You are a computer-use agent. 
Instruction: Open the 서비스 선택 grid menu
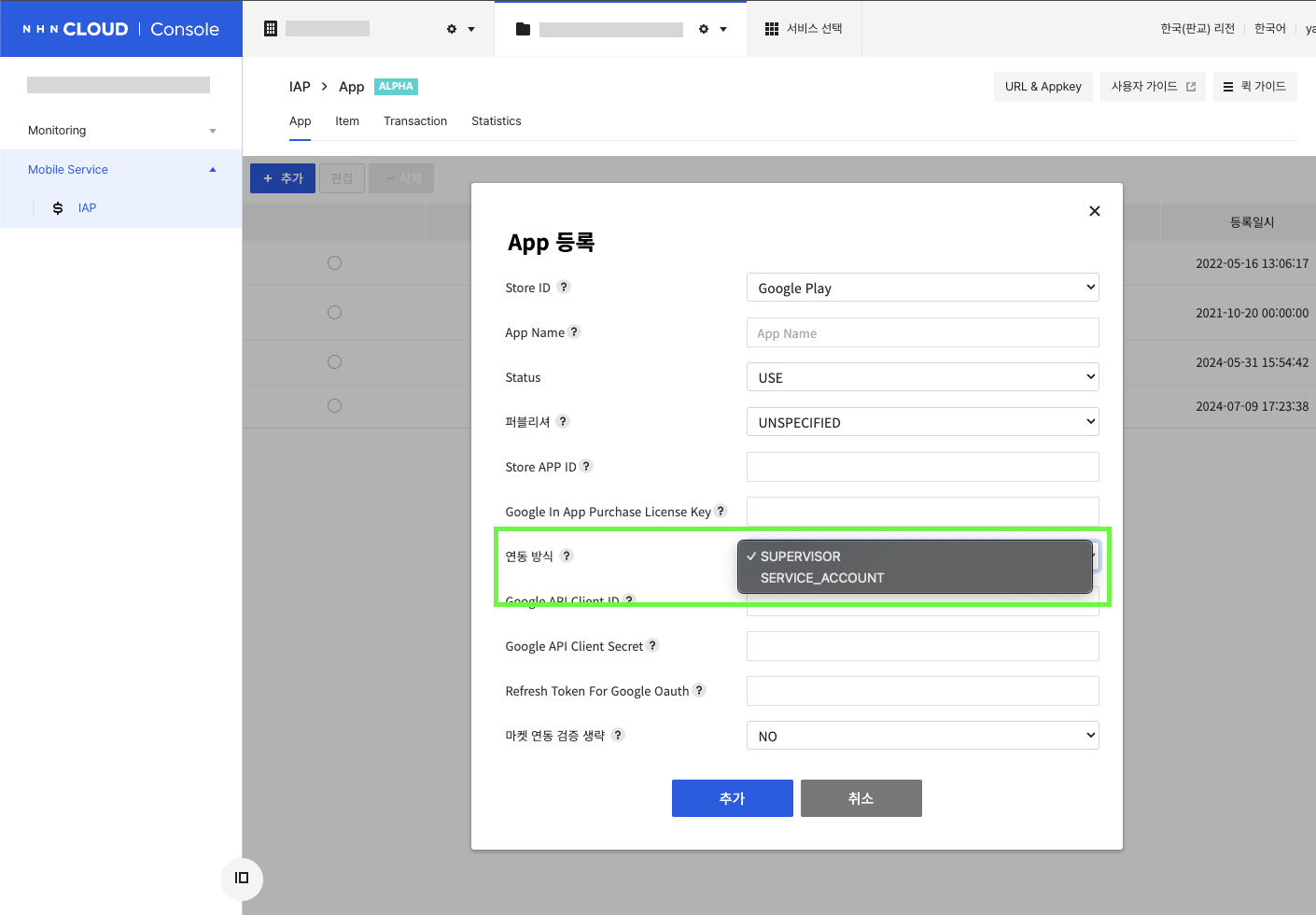pyautogui.click(x=804, y=29)
